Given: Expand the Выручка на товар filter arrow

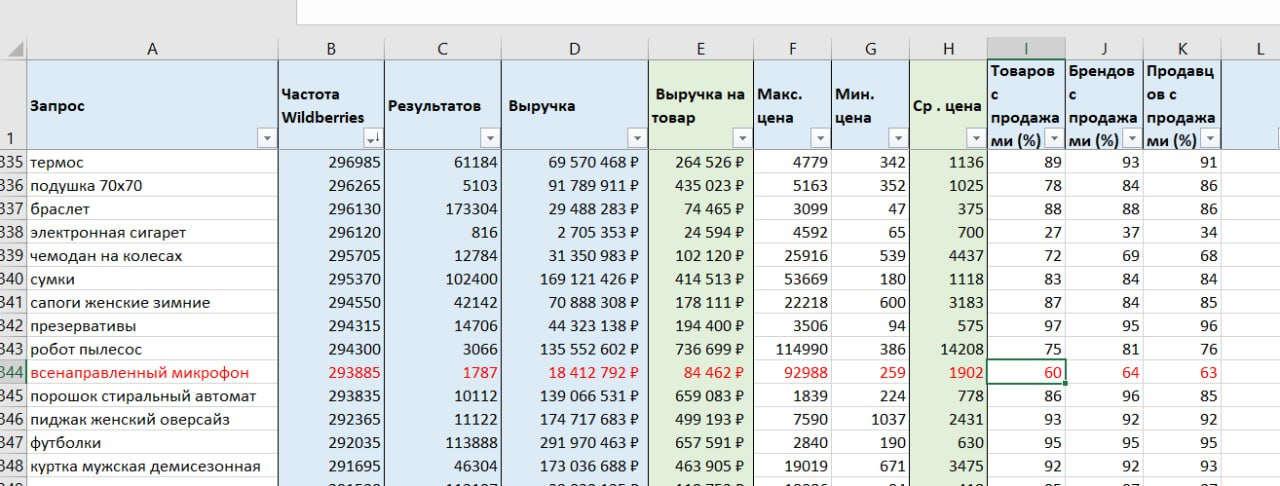Looking at the screenshot, I should coord(741,139).
